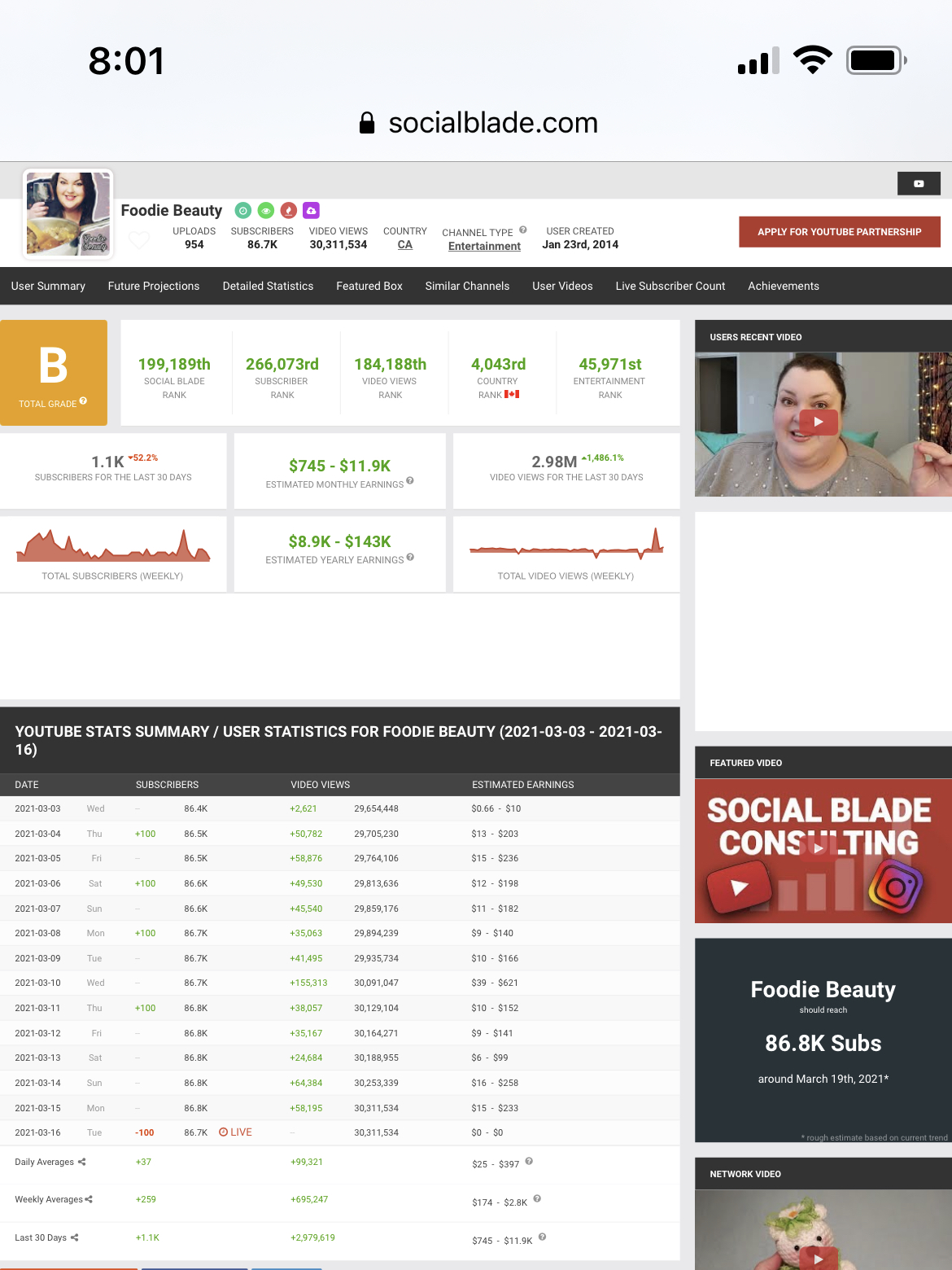952x1270 pixels.
Task: Click the B Total Grade badge
Action: pyautogui.click(x=54, y=373)
